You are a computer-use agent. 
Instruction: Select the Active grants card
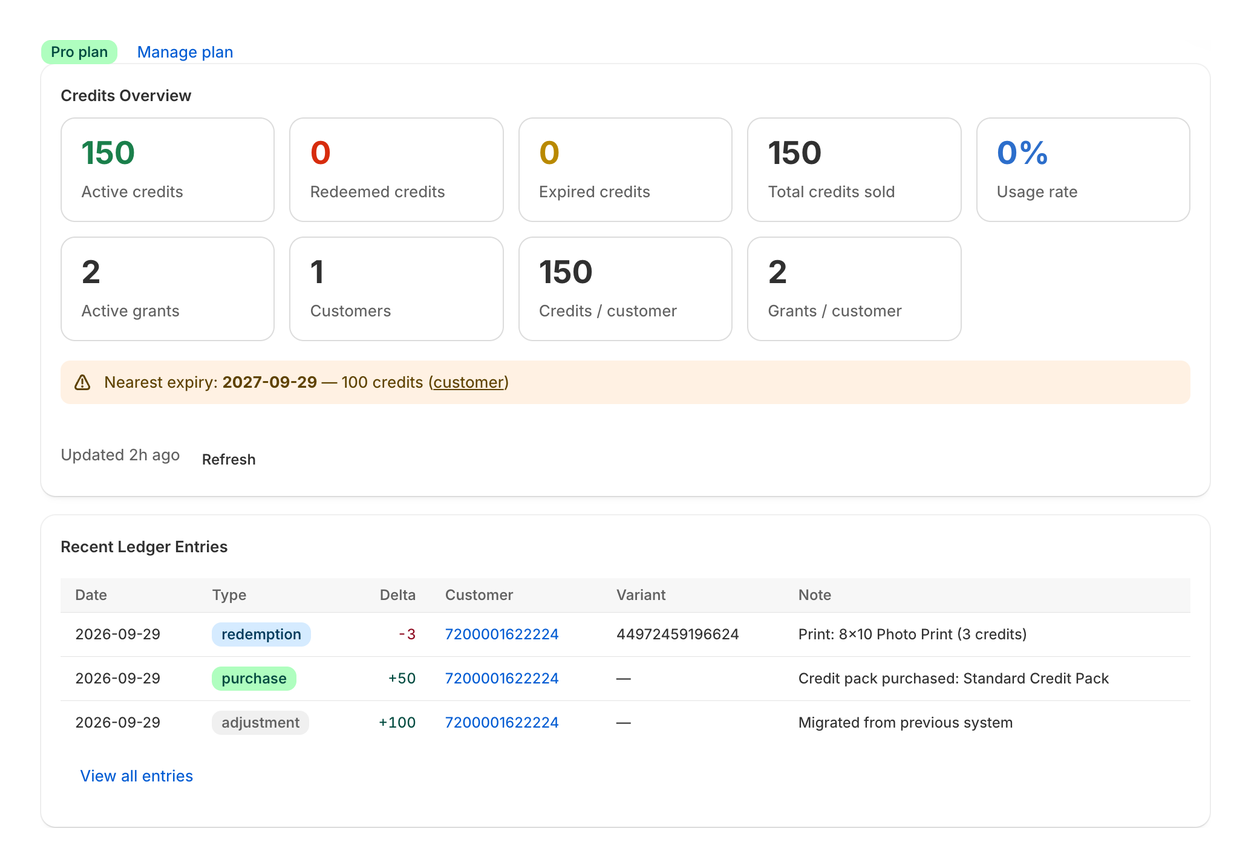tap(167, 289)
